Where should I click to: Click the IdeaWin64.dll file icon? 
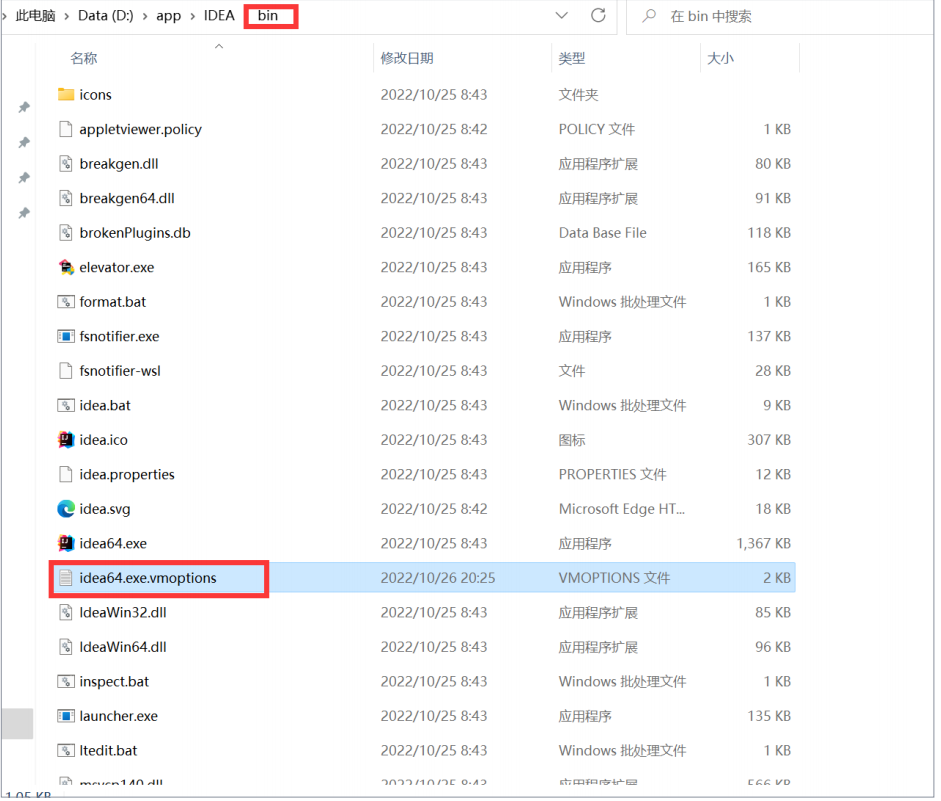coord(65,647)
